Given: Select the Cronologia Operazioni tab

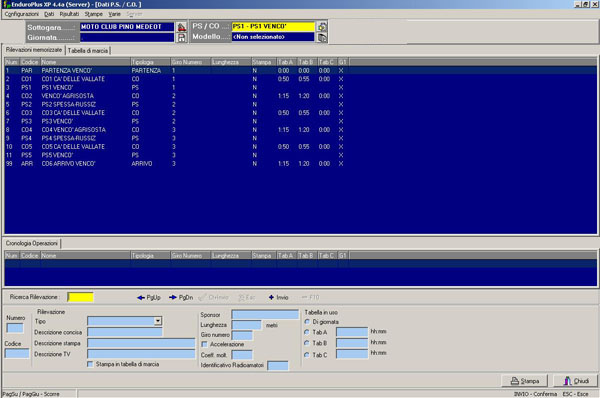Looking at the screenshot, I should [32, 243].
